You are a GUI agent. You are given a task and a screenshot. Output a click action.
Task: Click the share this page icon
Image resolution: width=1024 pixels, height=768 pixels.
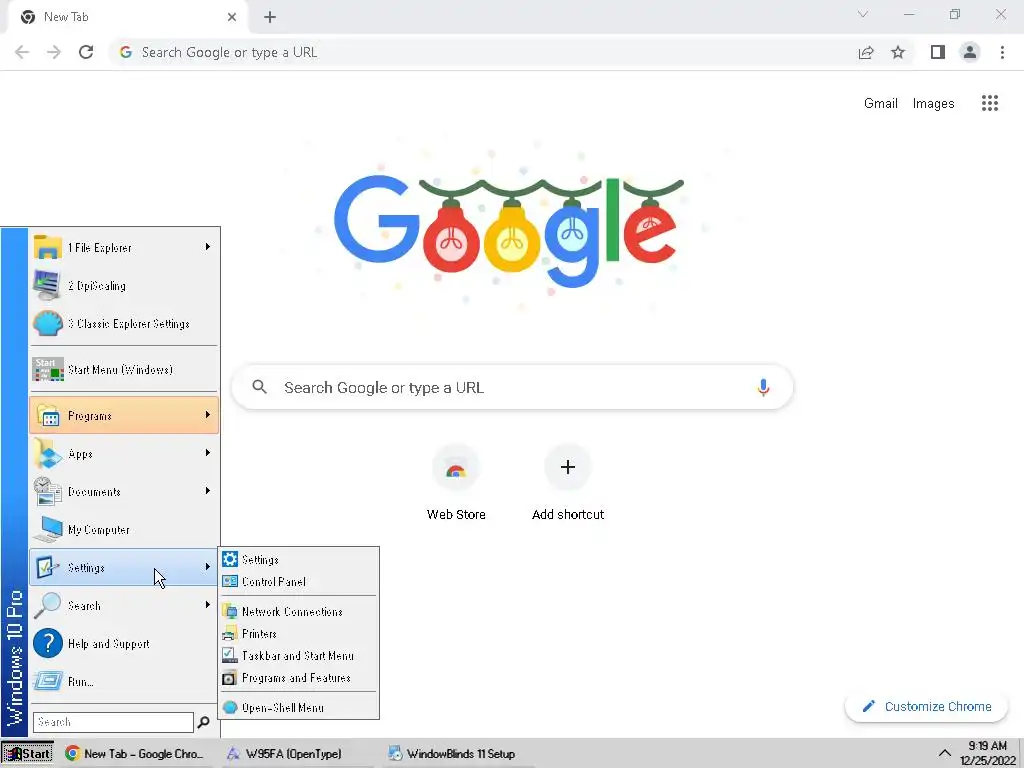[866, 52]
